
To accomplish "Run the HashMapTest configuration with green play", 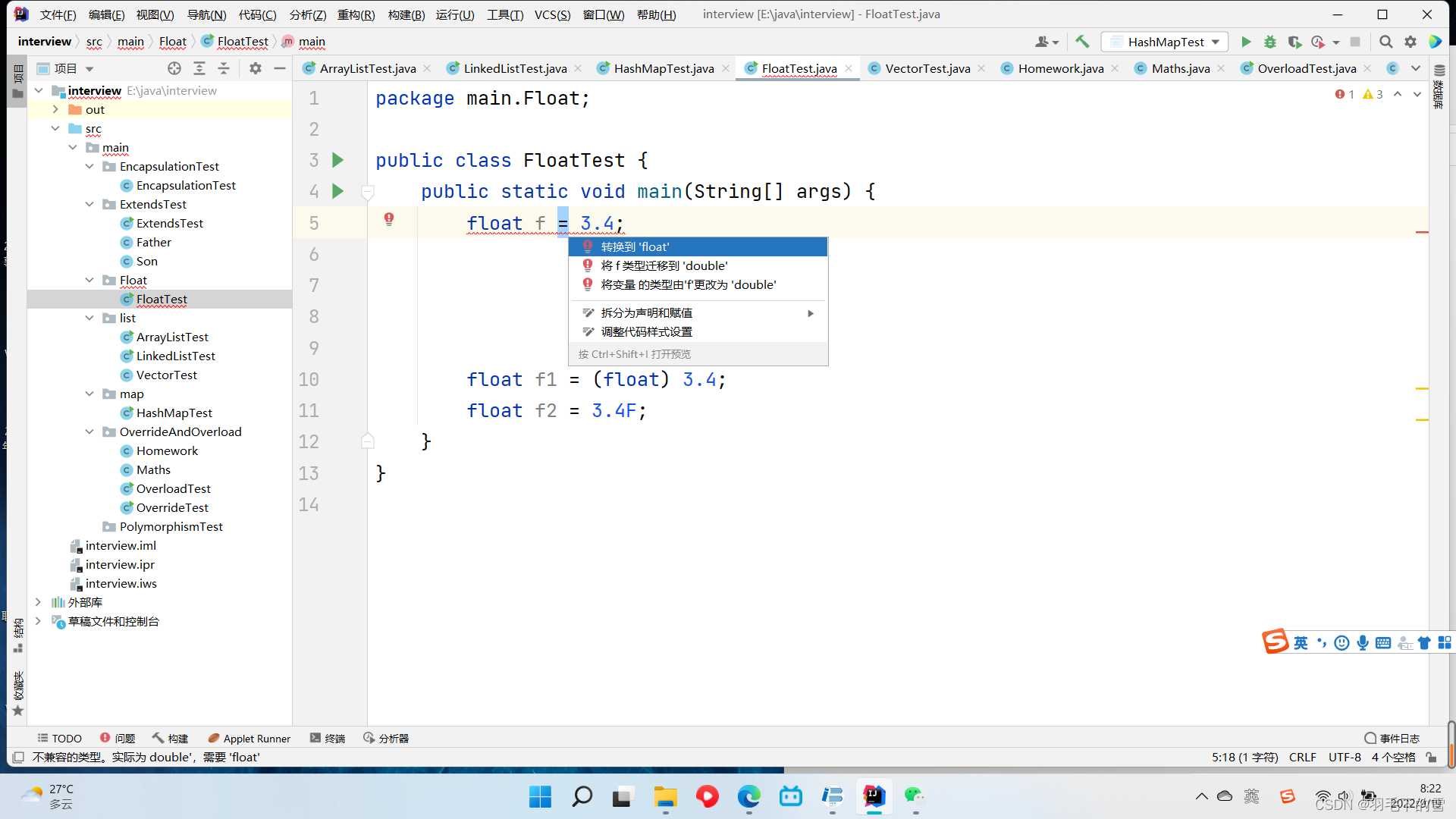I will (x=1246, y=42).
